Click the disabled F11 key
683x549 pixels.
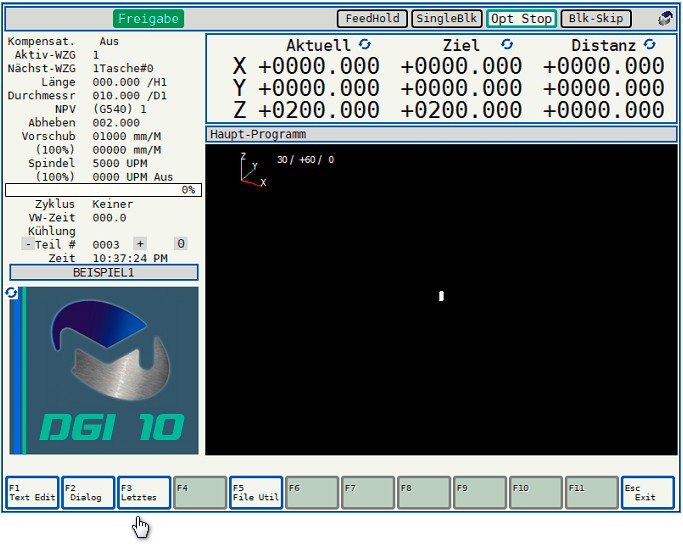click(592, 493)
